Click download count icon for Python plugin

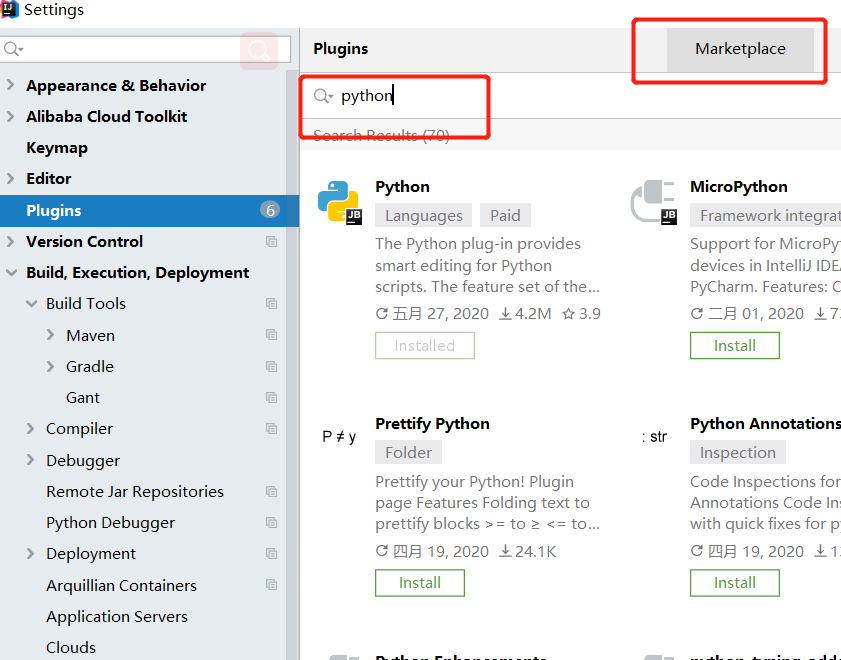click(505, 314)
